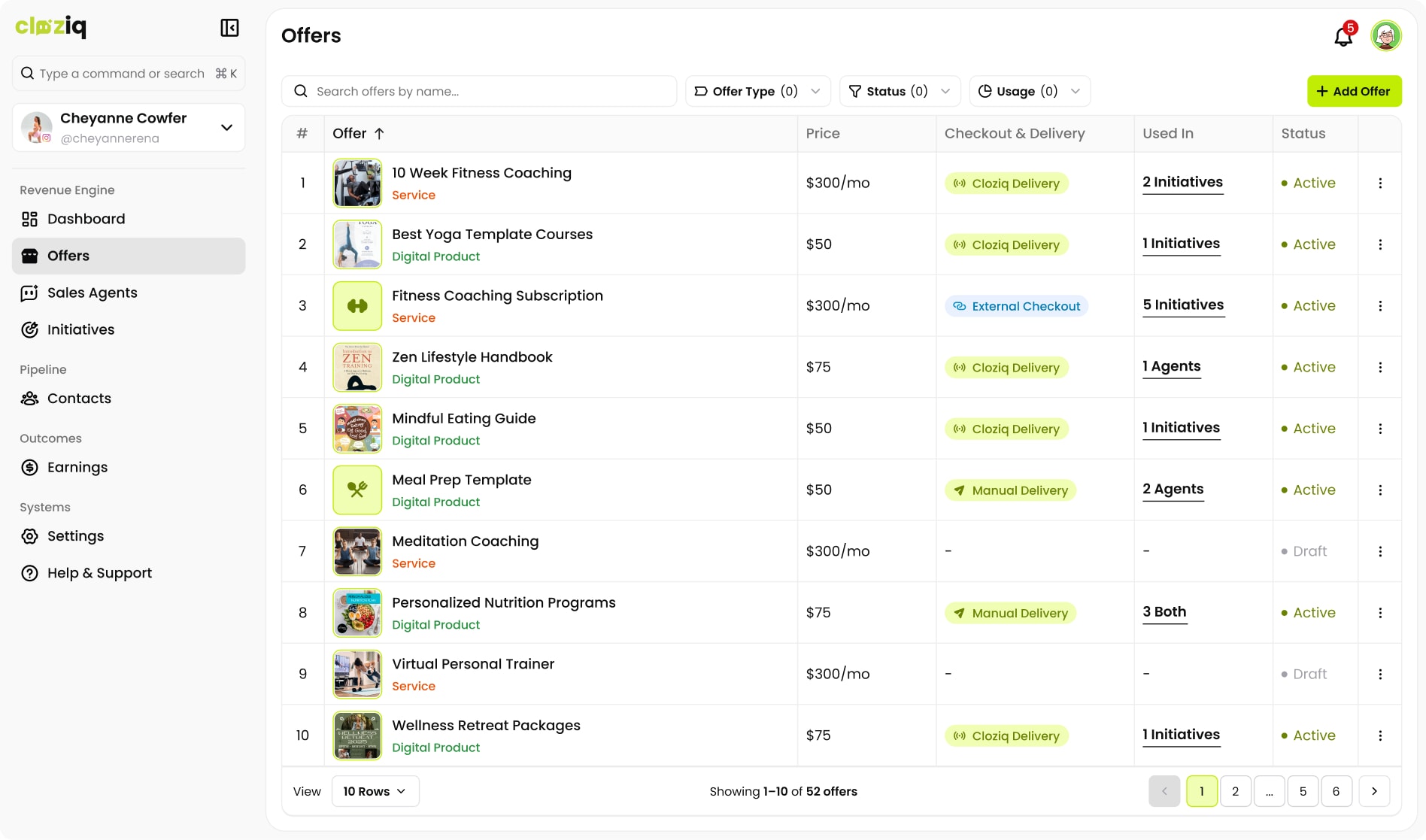Image resolution: width=1426 pixels, height=840 pixels.
Task: Click Checkout & Delivery column header
Action: point(1015,133)
